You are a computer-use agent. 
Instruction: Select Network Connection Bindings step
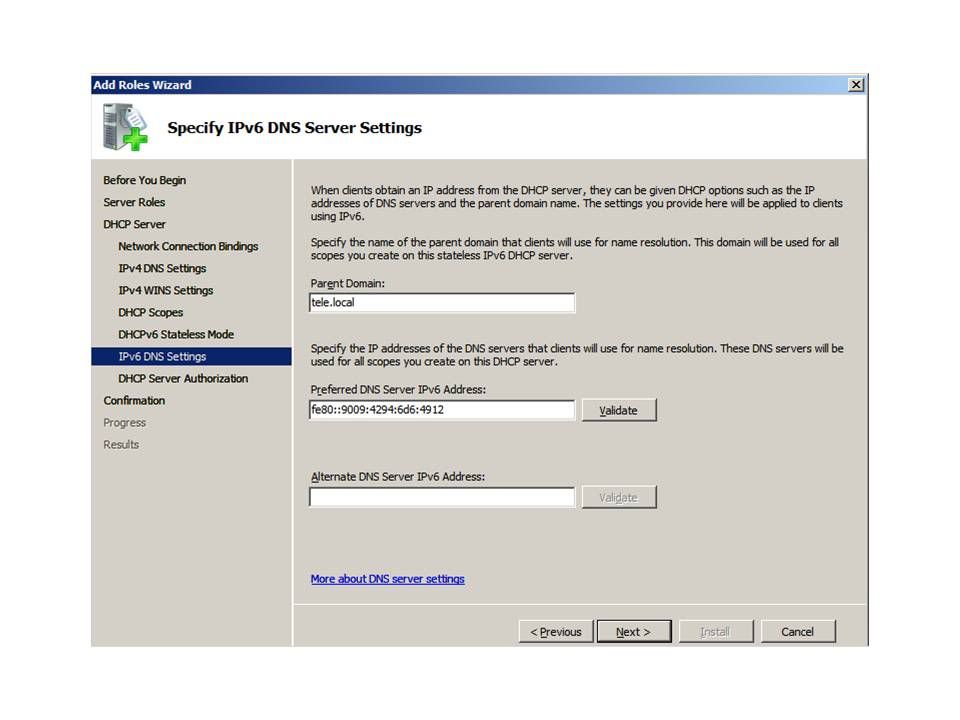click(188, 246)
